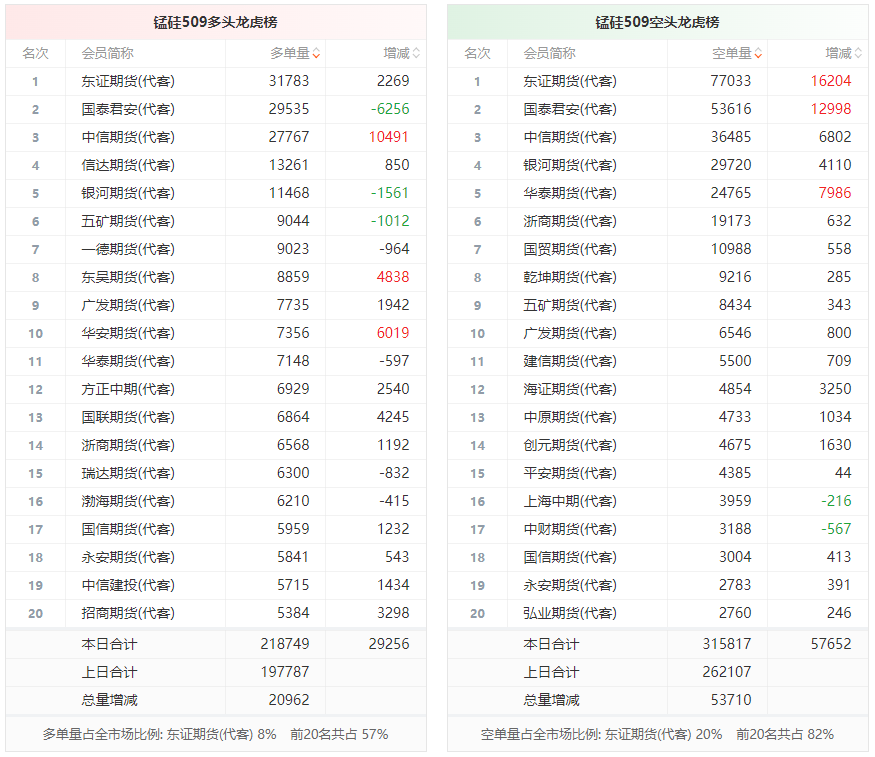Click 会员简称 header in long table
Screen dimensions: 875x757
pyautogui.click(x=108, y=54)
